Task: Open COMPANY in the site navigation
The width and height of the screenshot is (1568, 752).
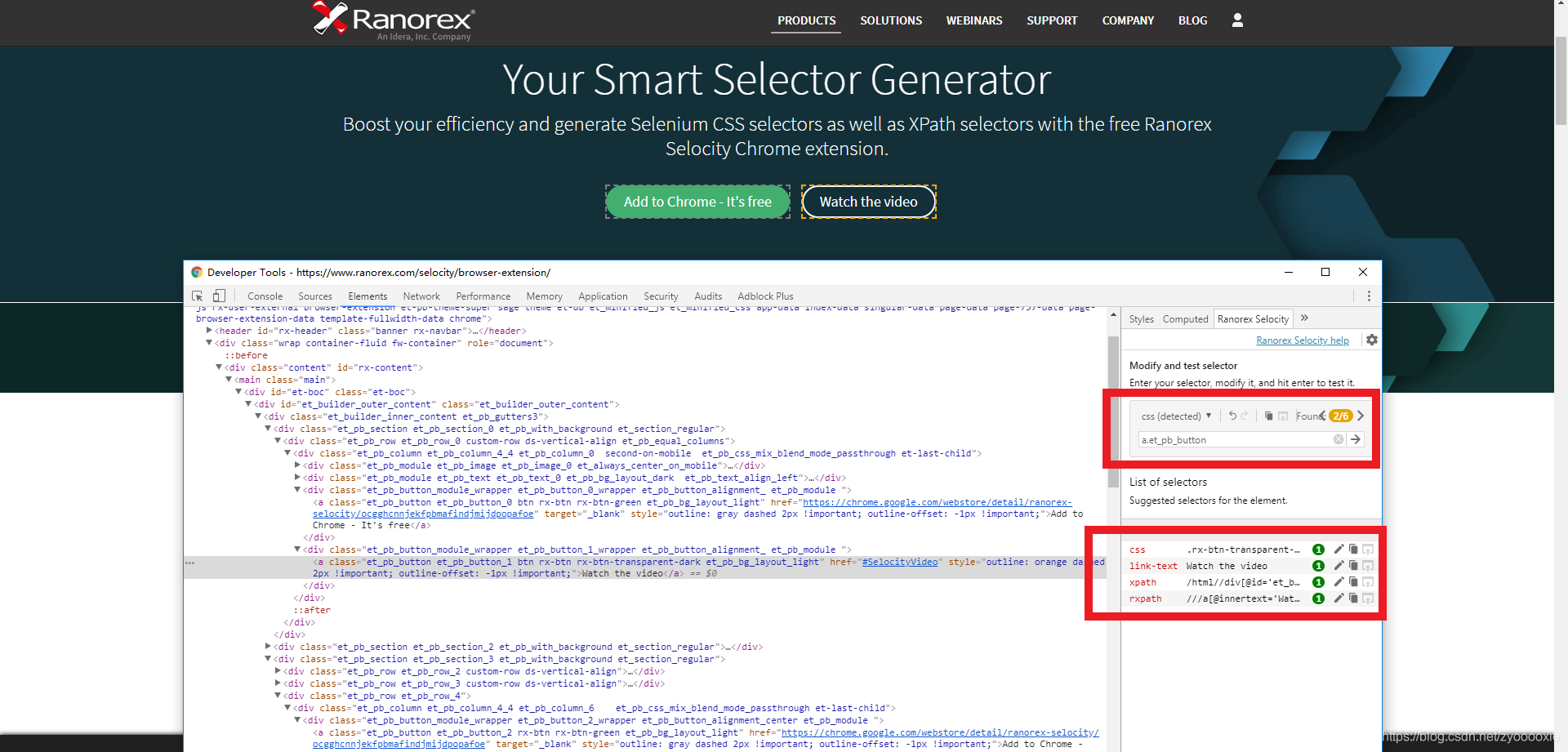Action: pyautogui.click(x=1128, y=20)
